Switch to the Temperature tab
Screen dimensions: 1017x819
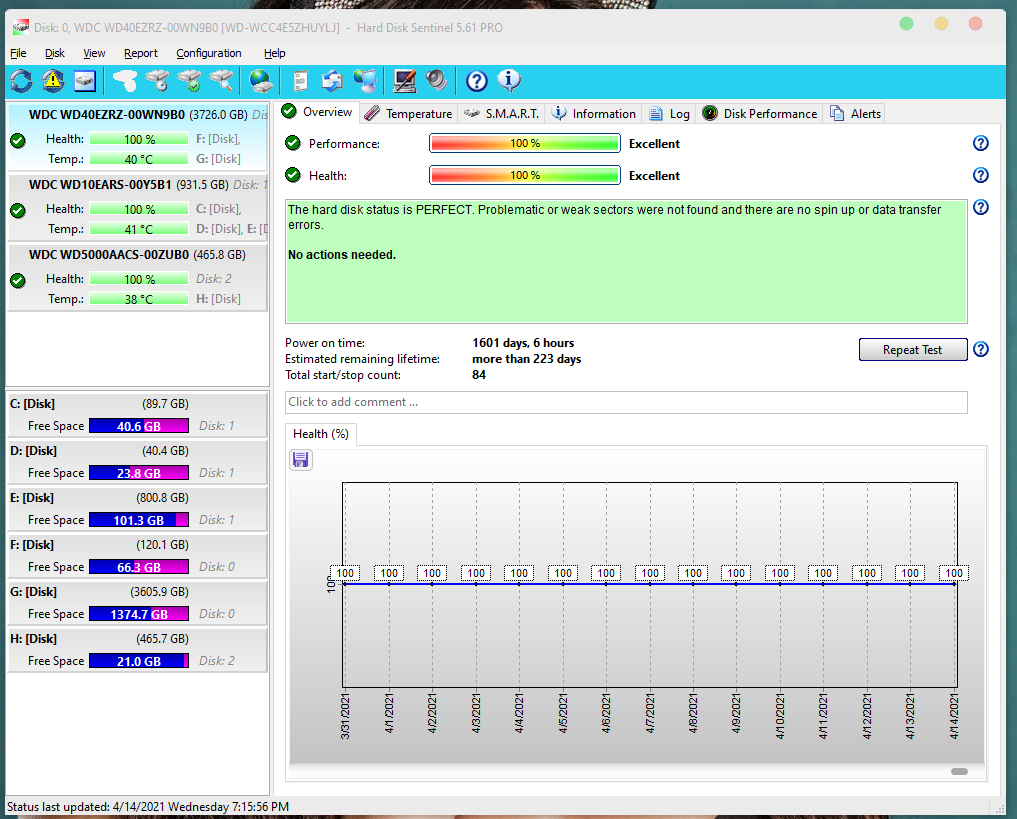click(x=409, y=113)
